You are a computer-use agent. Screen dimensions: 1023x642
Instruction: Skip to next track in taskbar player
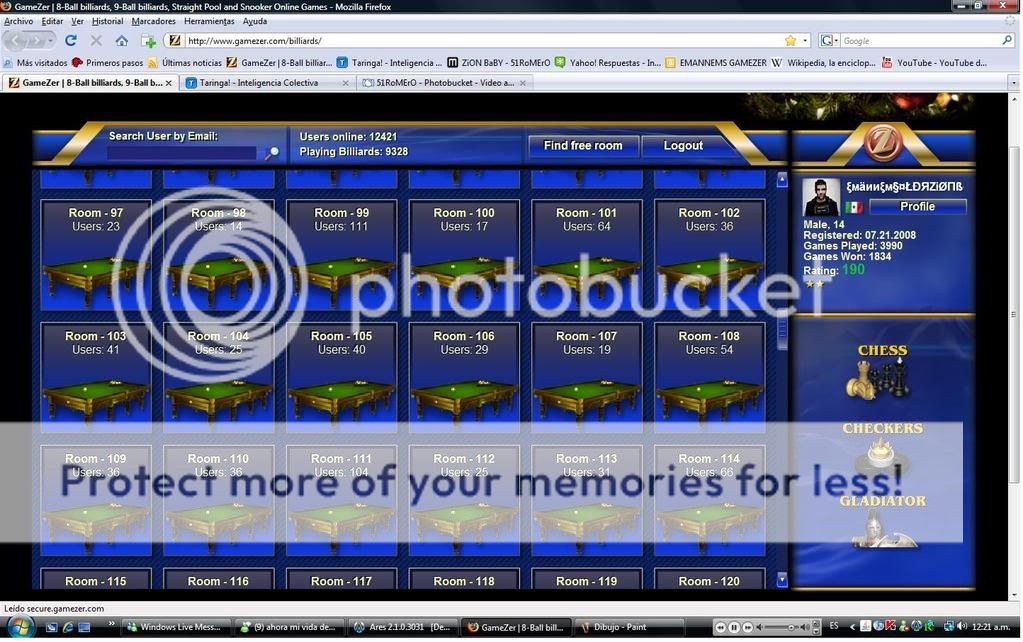pos(748,628)
